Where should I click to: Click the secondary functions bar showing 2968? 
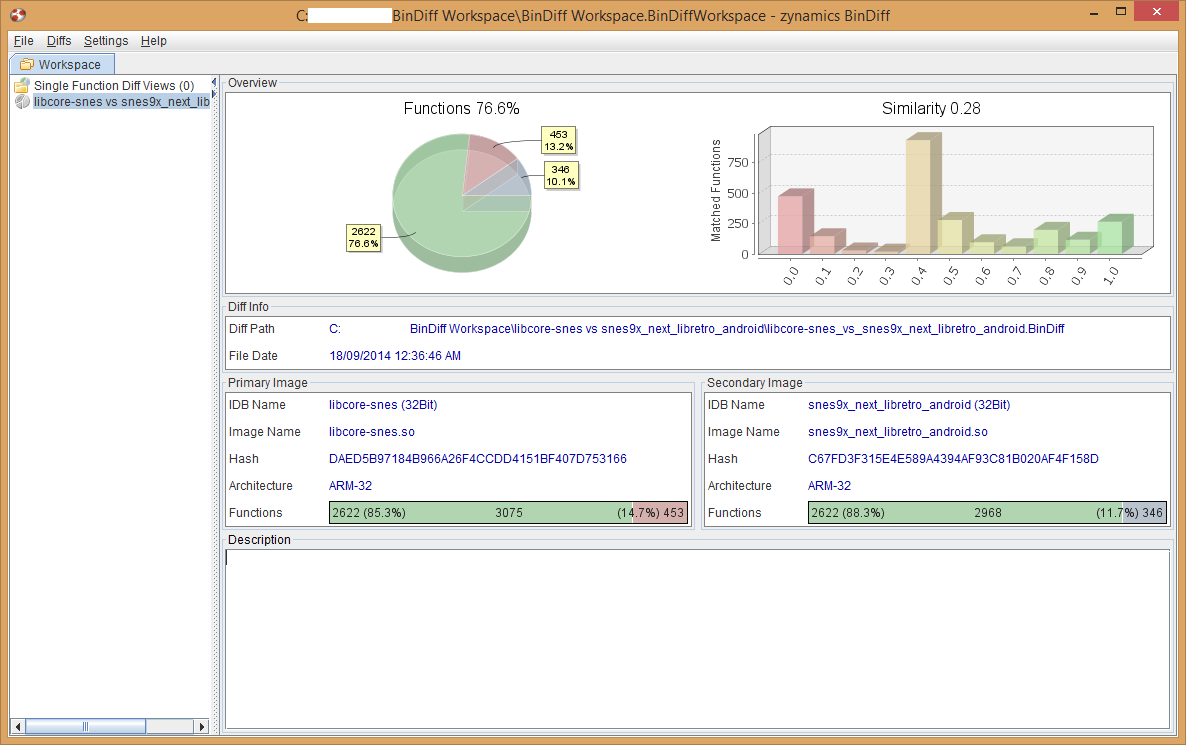[987, 513]
